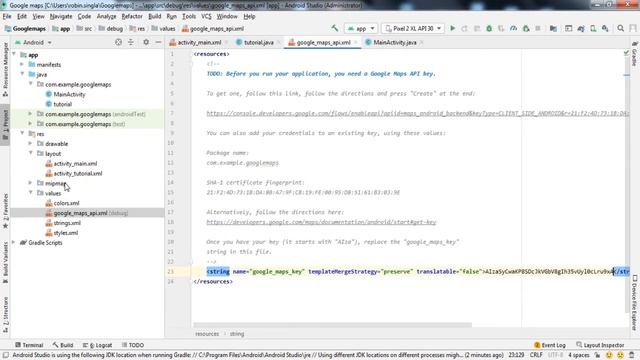Expand the drawable folder
Screen dimensions: 640x360
click(x=30, y=144)
